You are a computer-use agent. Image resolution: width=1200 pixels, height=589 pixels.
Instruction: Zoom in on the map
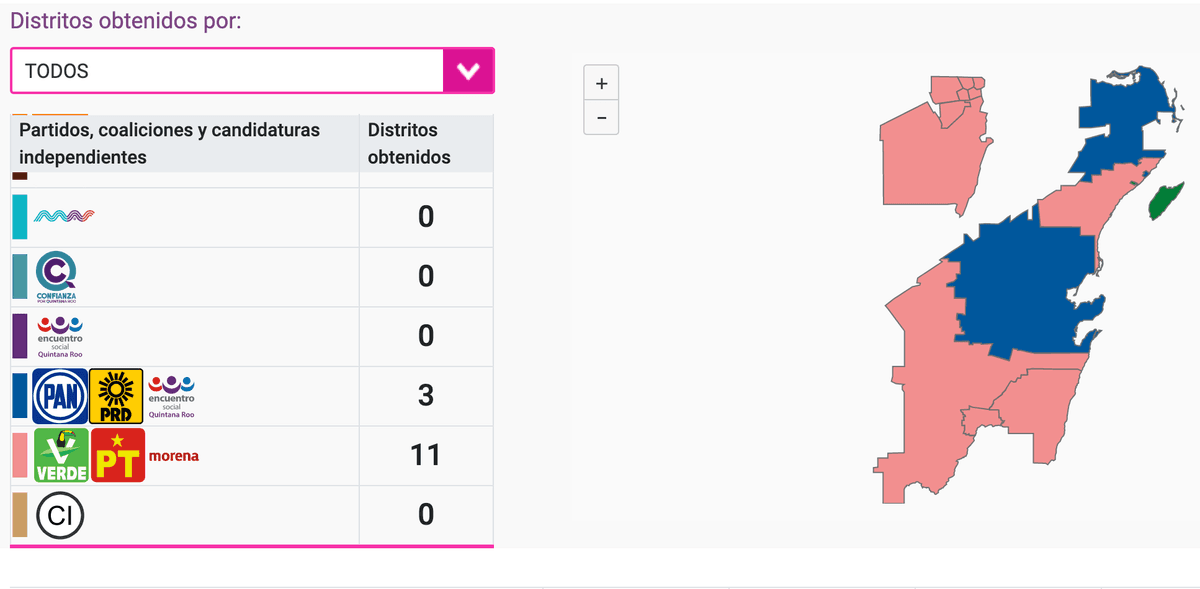601,84
